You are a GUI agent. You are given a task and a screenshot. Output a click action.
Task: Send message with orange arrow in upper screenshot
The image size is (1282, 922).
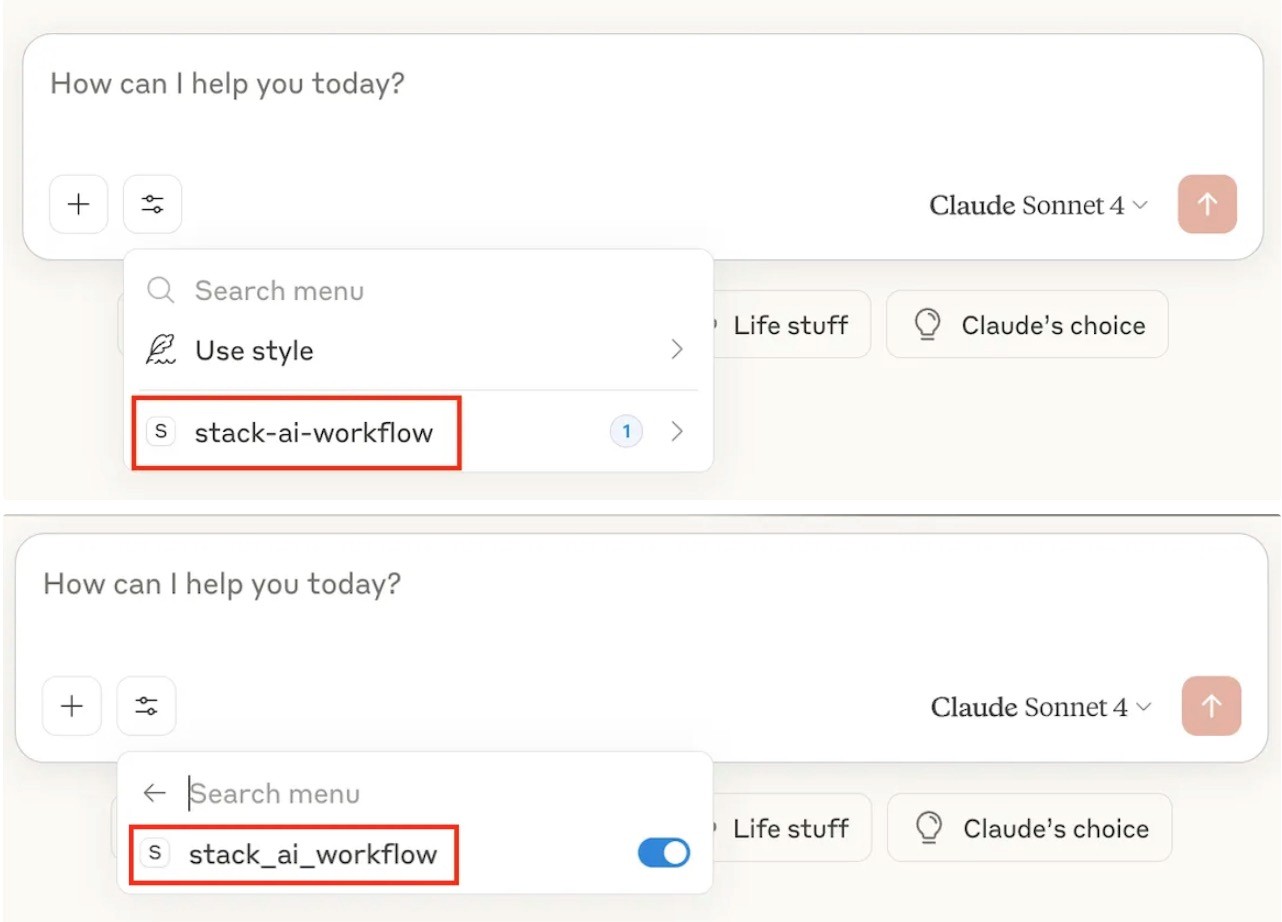pos(1207,204)
